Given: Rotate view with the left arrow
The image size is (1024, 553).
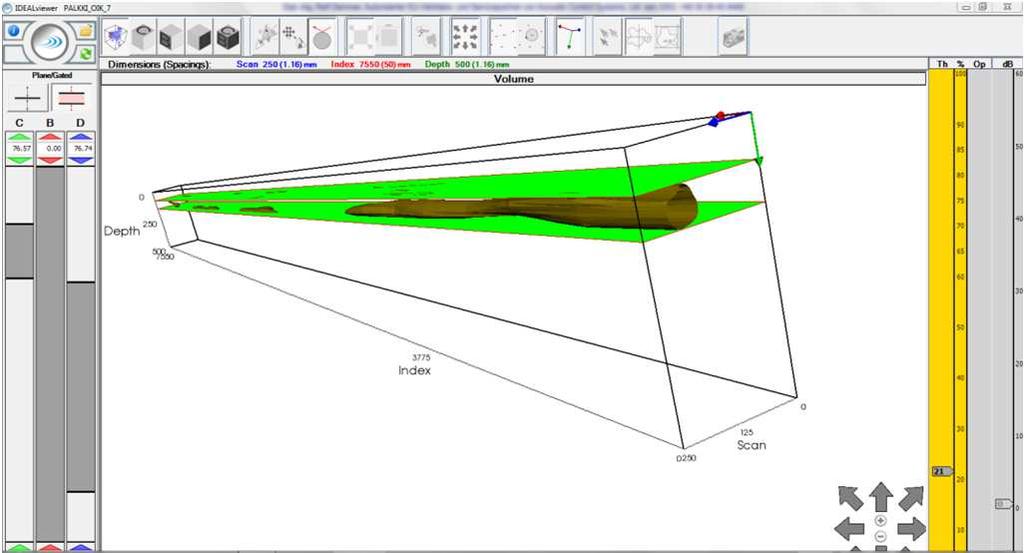Looking at the screenshot, I should click(x=850, y=528).
